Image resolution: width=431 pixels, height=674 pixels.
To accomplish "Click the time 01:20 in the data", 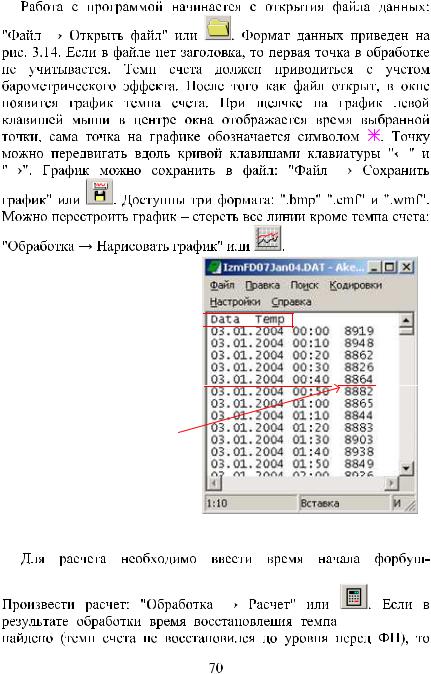I will [x=311, y=428].
